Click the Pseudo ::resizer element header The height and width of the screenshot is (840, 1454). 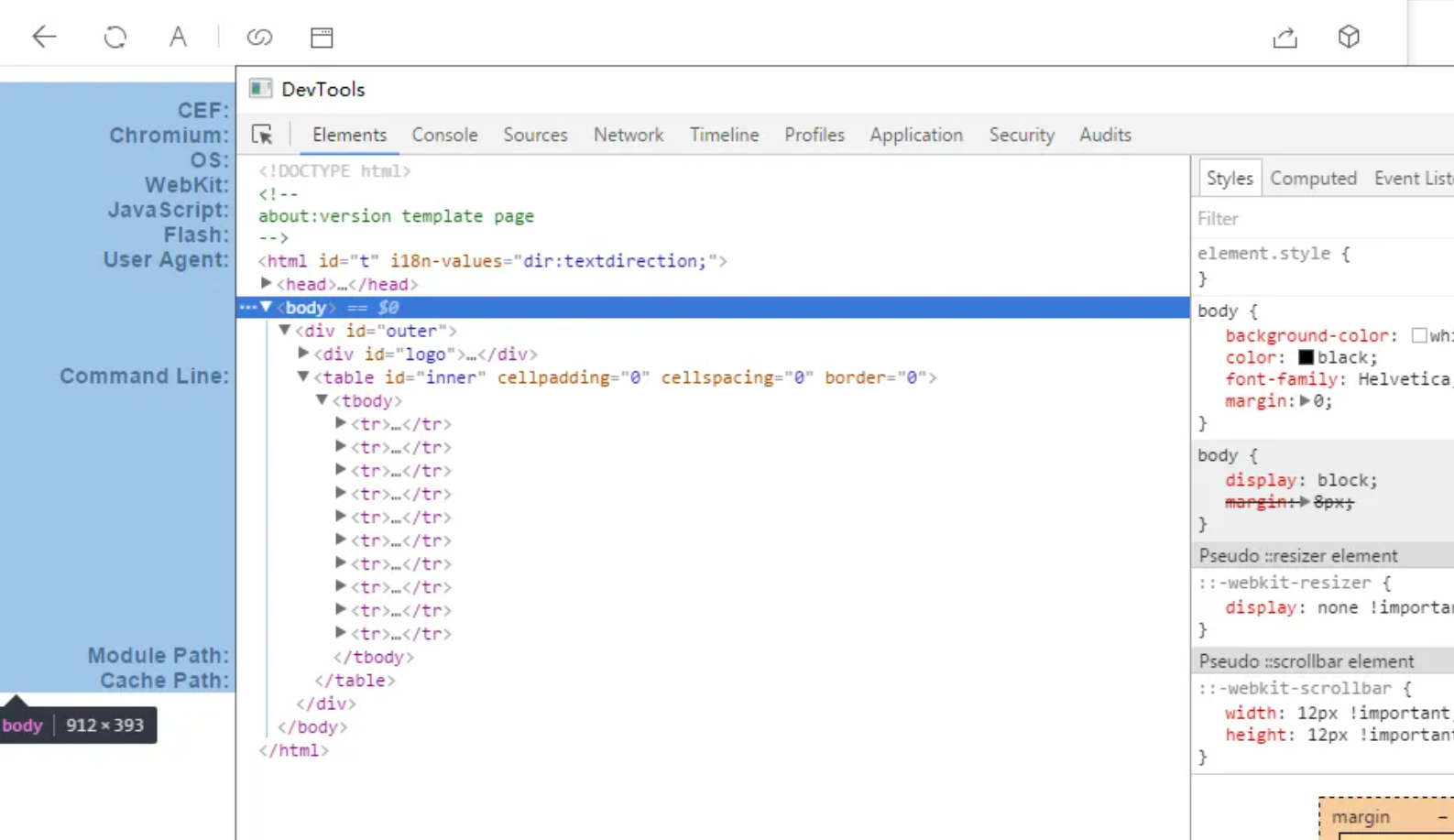click(x=1325, y=556)
